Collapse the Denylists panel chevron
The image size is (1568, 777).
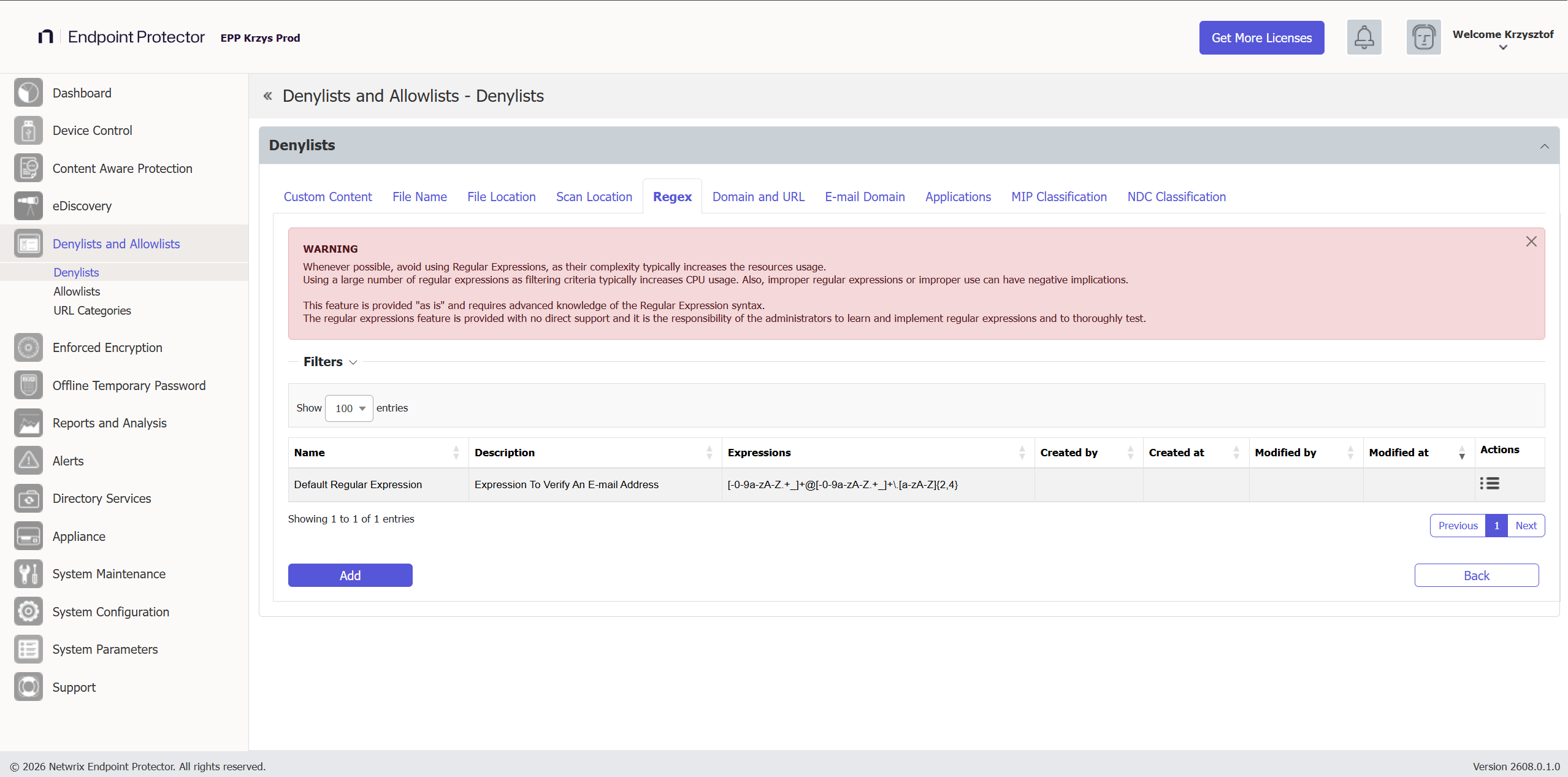pyautogui.click(x=1544, y=146)
